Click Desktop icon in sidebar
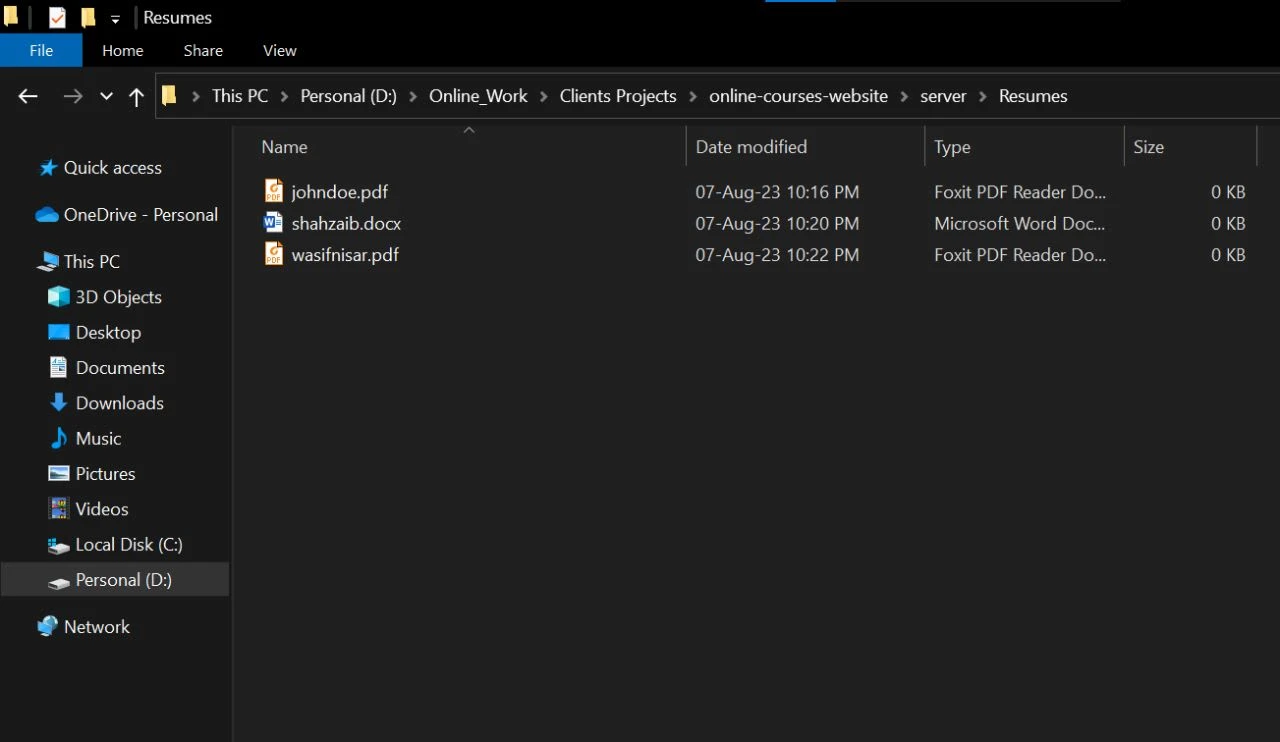Screen dimensions: 1280x742 [59, 332]
